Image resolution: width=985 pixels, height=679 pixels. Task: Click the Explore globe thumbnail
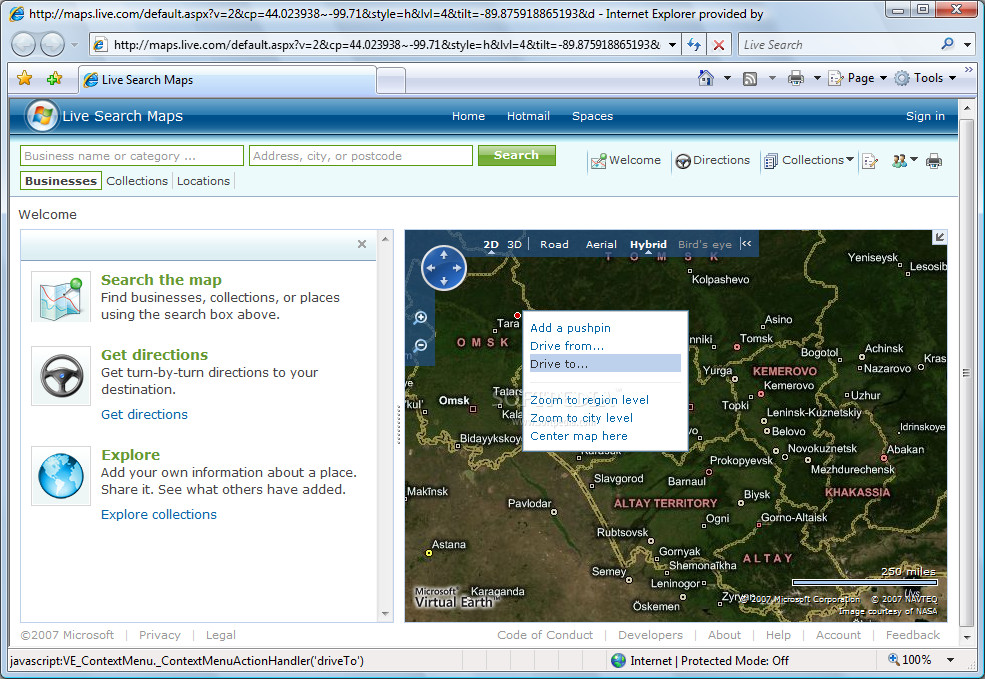click(x=61, y=476)
